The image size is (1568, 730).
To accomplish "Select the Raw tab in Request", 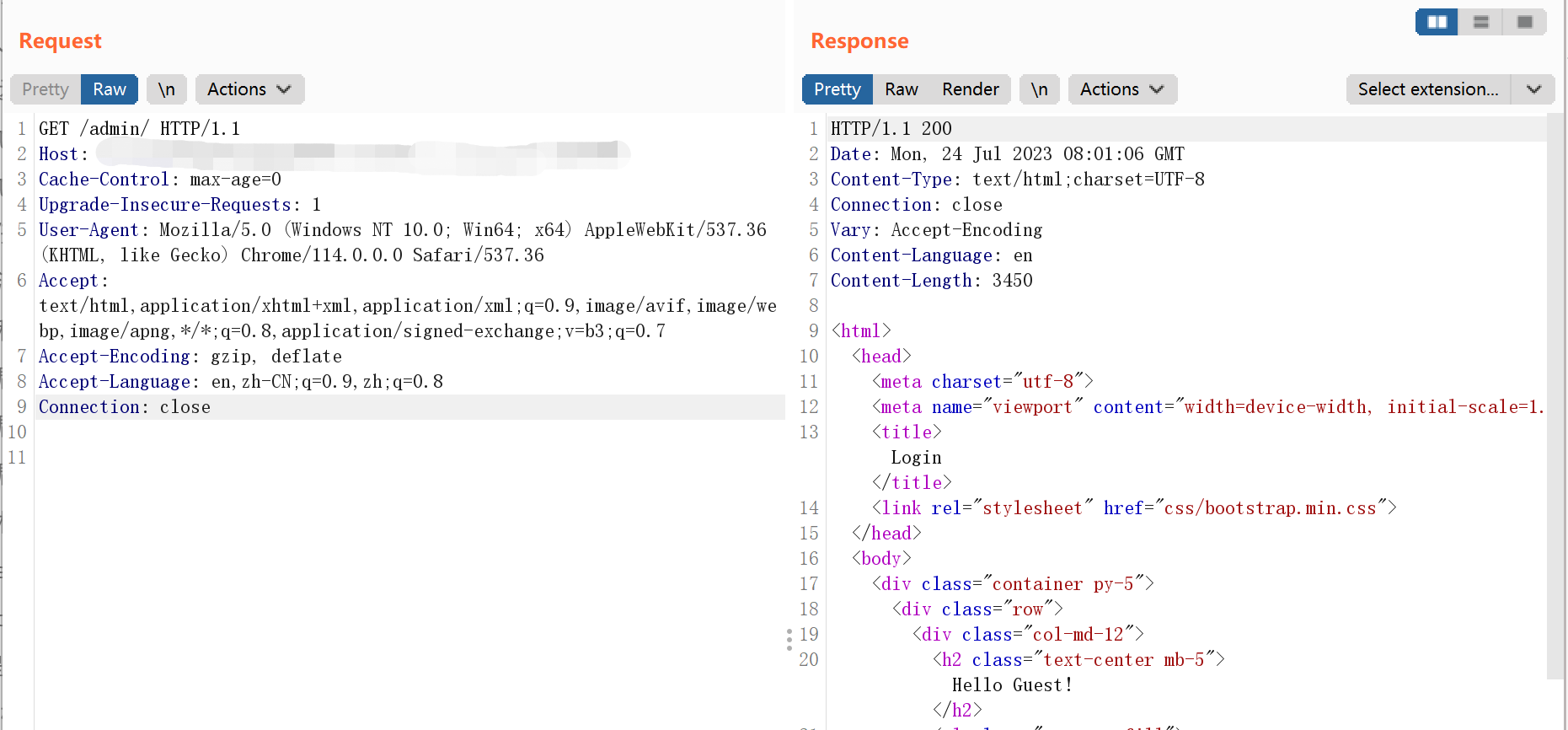I will (x=110, y=89).
